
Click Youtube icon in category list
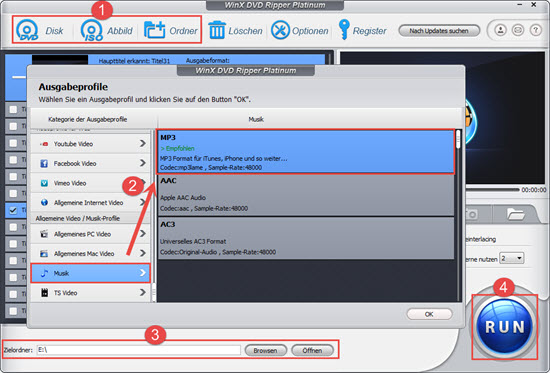(x=44, y=144)
